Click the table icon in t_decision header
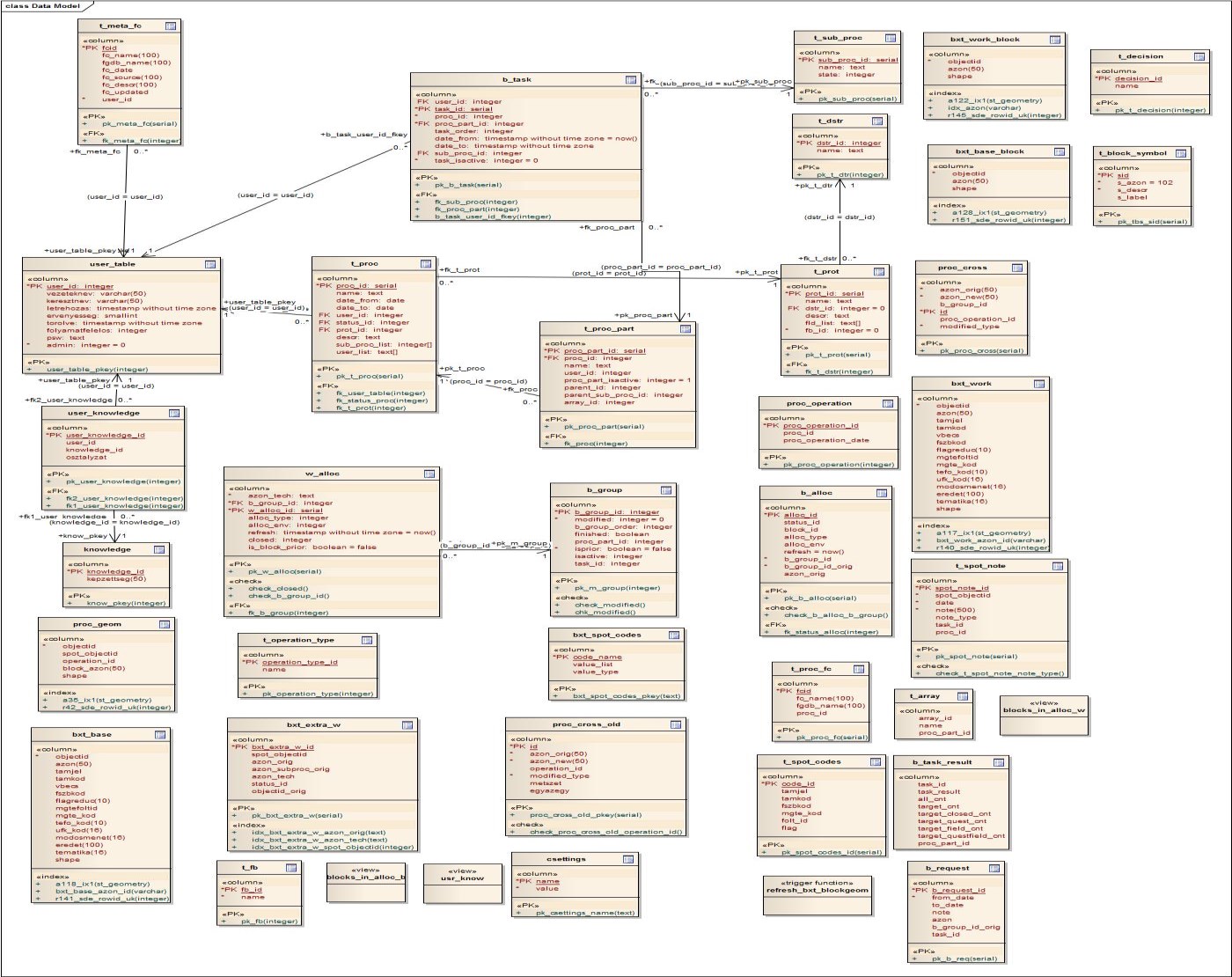 (x=1200, y=56)
